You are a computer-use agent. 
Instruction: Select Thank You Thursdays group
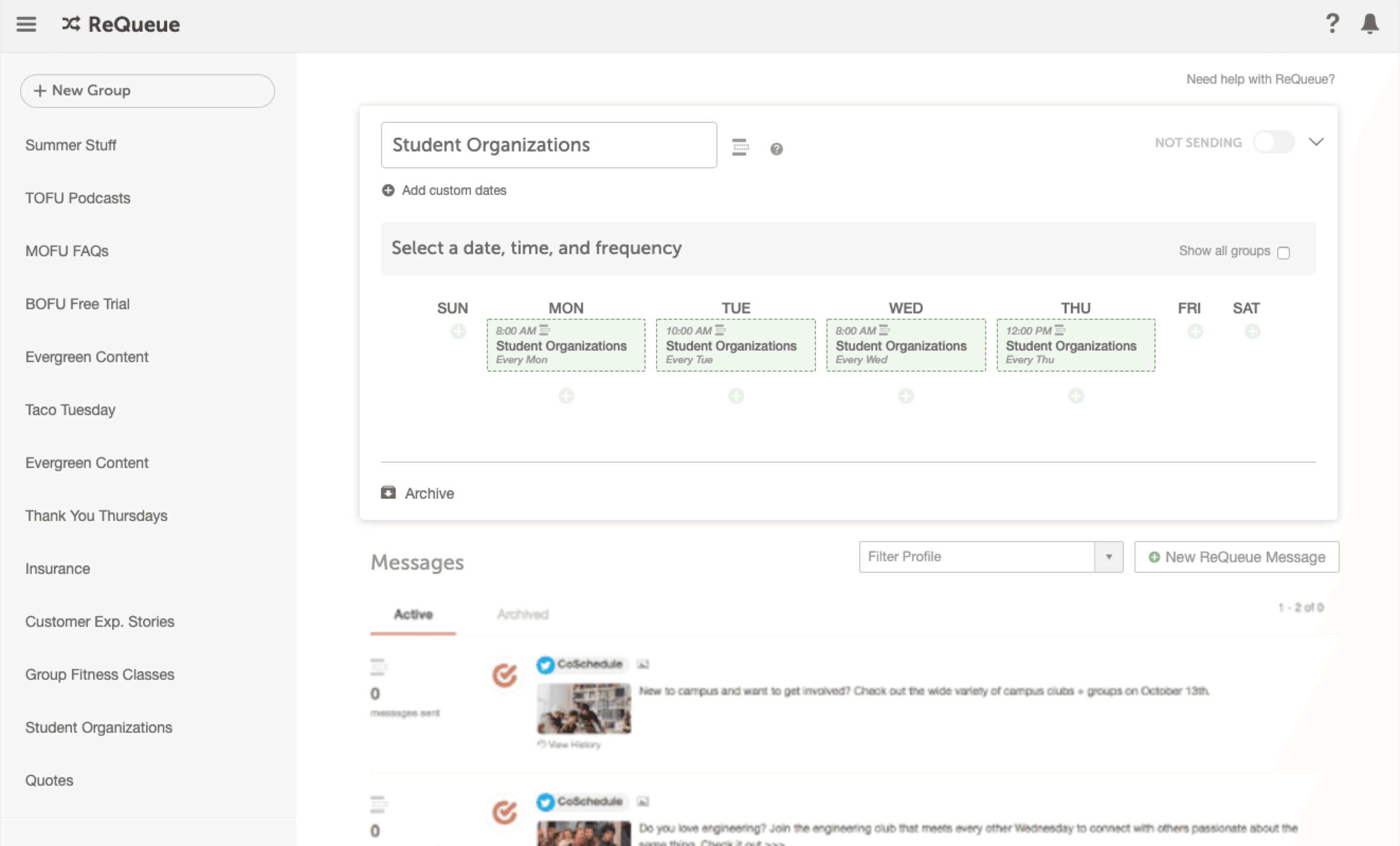[x=96, y=515]
